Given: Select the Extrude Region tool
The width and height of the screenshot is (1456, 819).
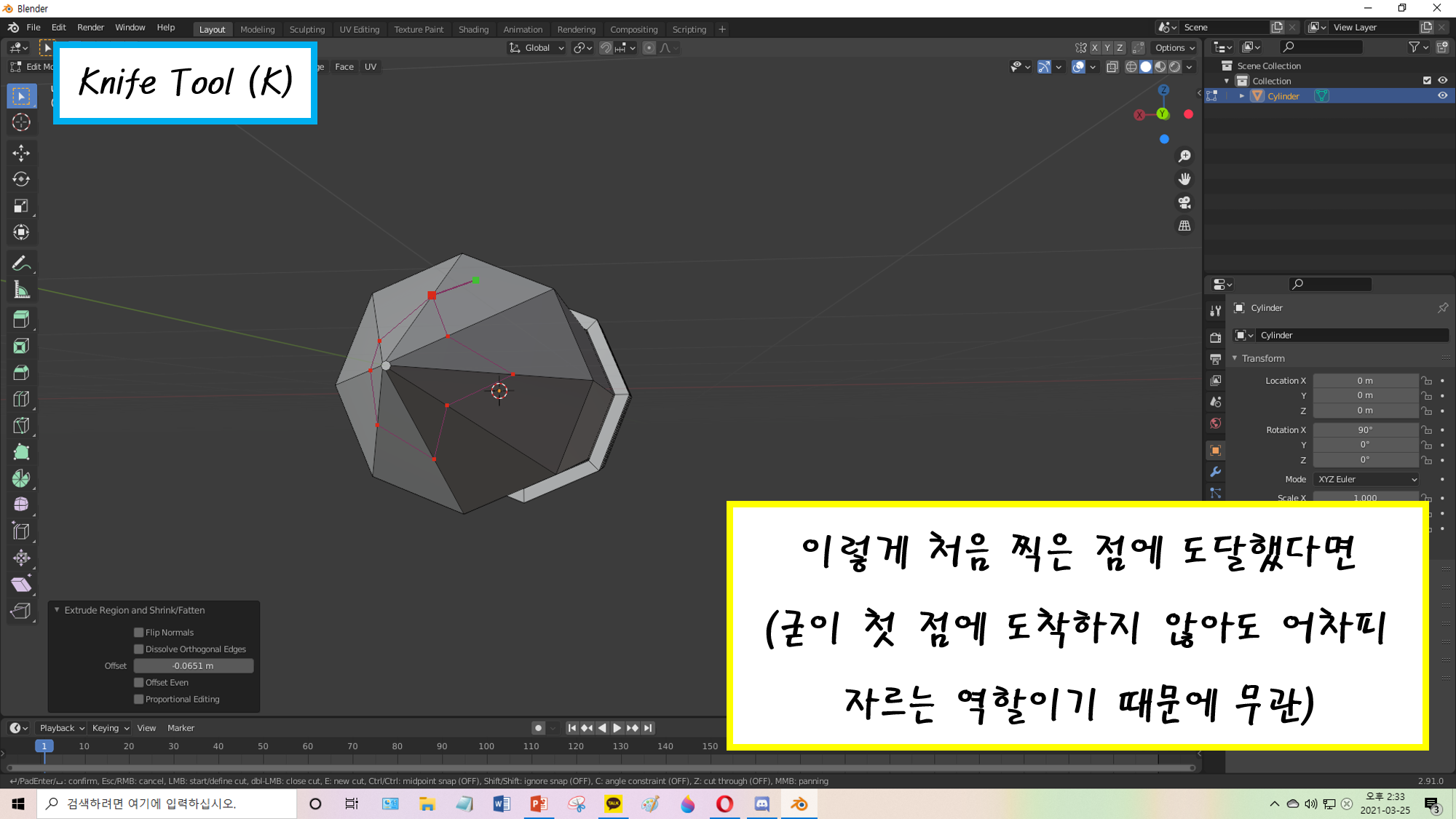Looking at the screenshot, I should 21,319.
